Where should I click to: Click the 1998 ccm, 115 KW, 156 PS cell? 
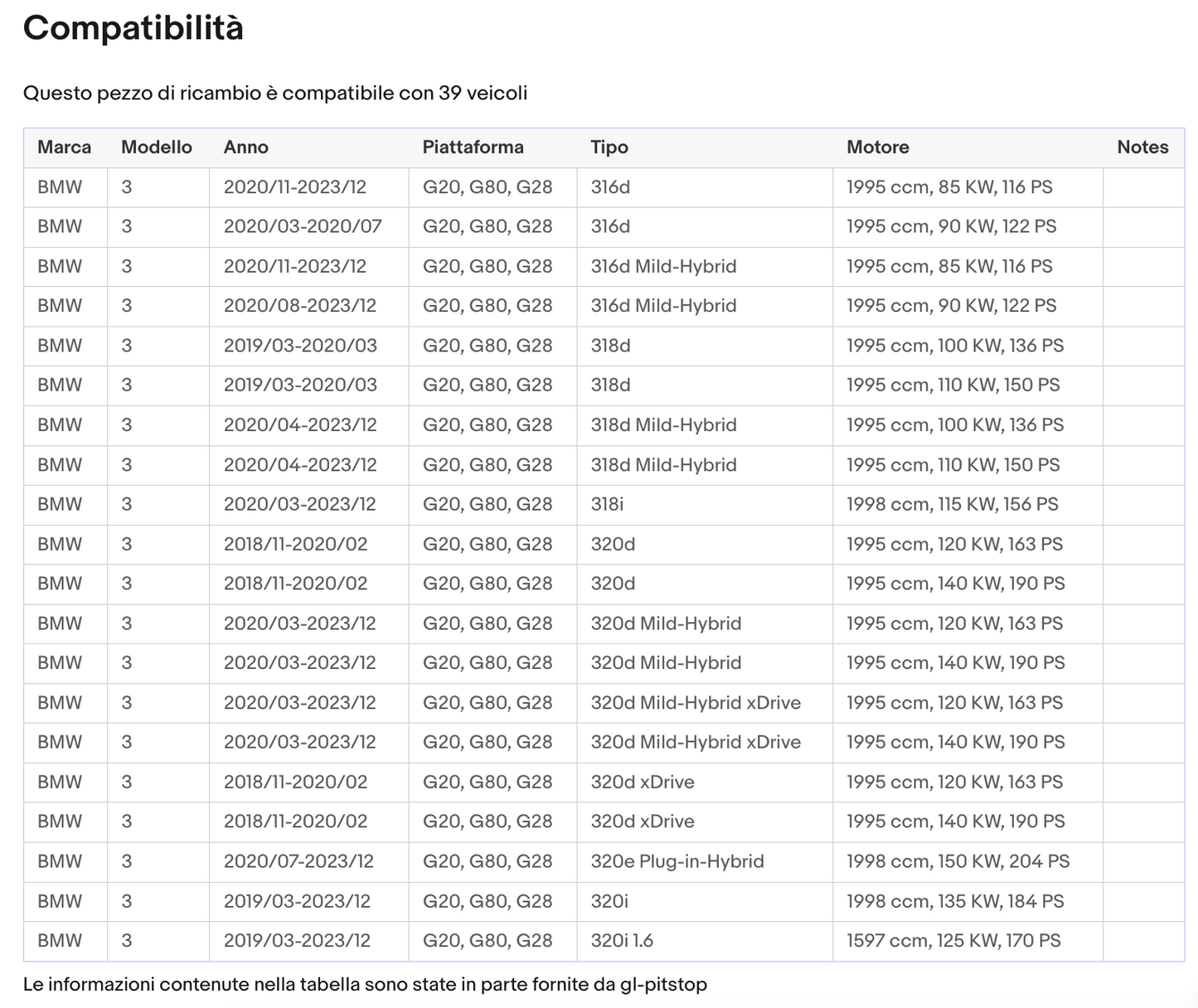coord(968,505)
